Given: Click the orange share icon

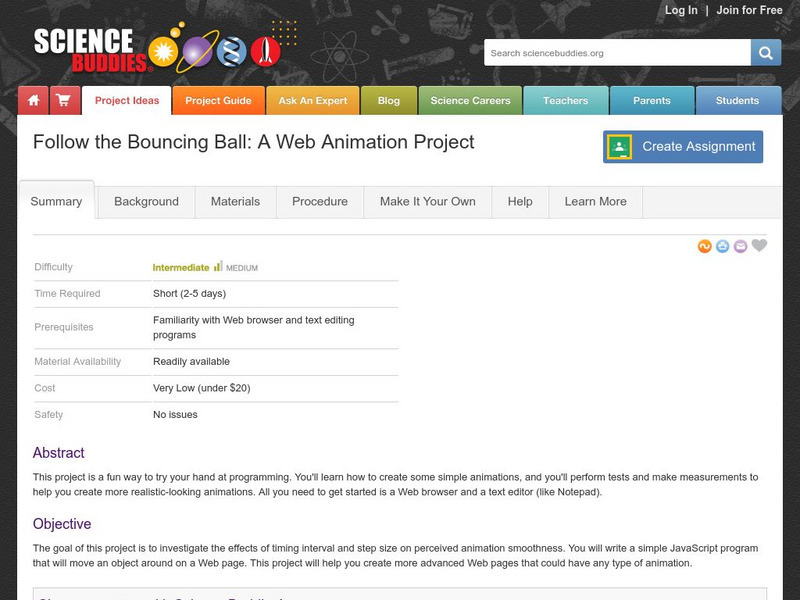Looking at the screenshot, I should (x=705, y=246).
